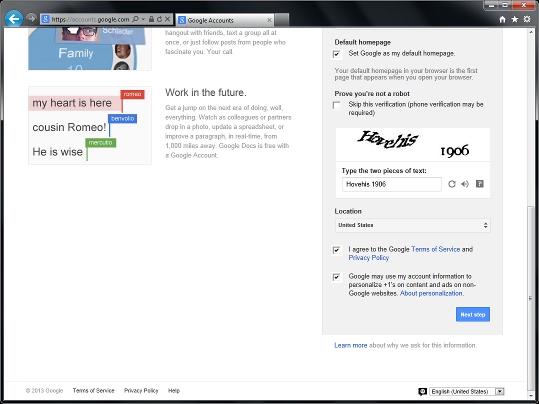
Task: Toggle the personalize +1's account information checkbox
Action: point(337,277)
